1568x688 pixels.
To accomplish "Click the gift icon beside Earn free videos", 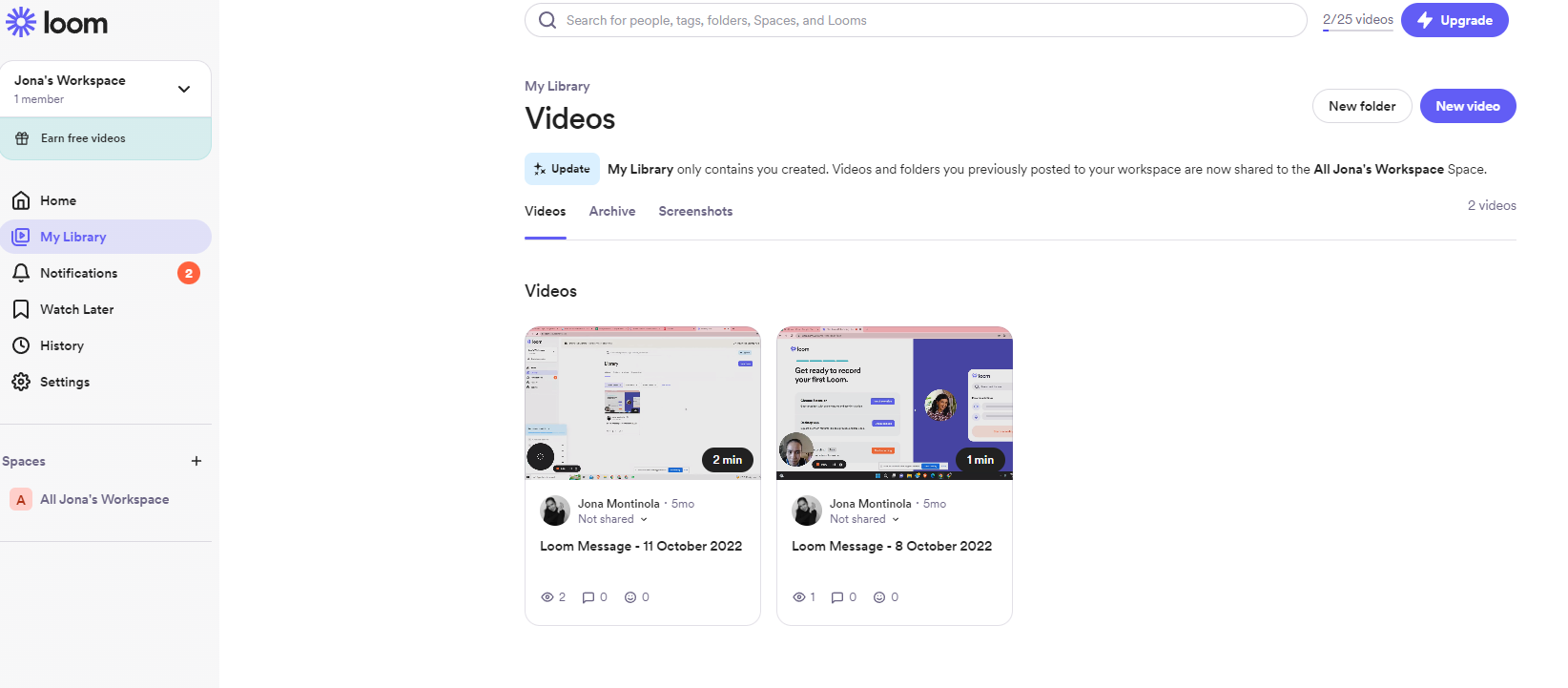I will [22, 138].
